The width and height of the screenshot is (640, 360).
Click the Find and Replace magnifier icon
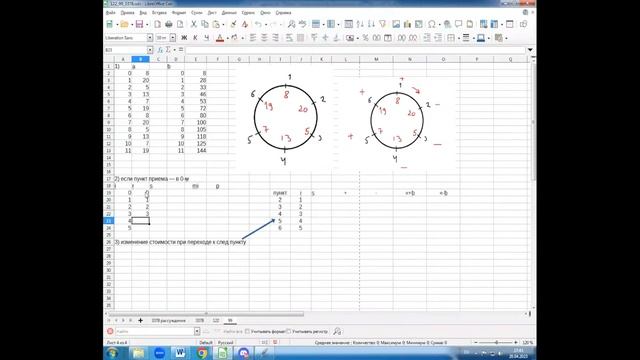coord(291,24)
